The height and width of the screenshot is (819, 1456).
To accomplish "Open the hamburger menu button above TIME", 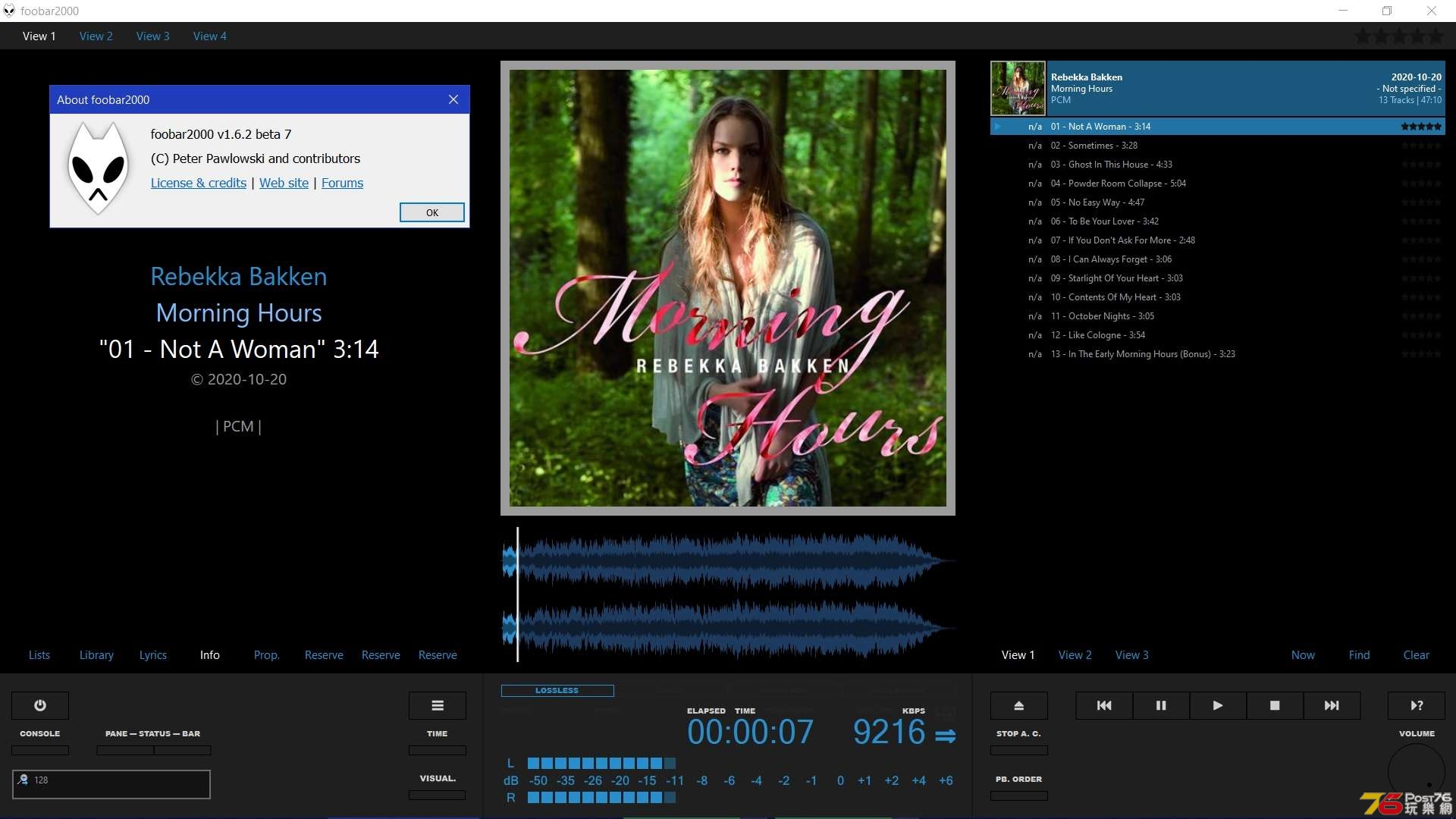I will click(x=438, y=705).
